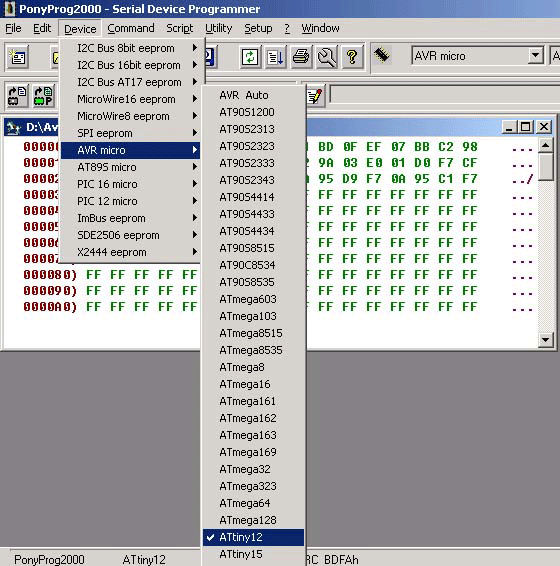560x566 pixels.
Task: Select the highlighted AVR micro menu entry
Action: tap(130, 150)
